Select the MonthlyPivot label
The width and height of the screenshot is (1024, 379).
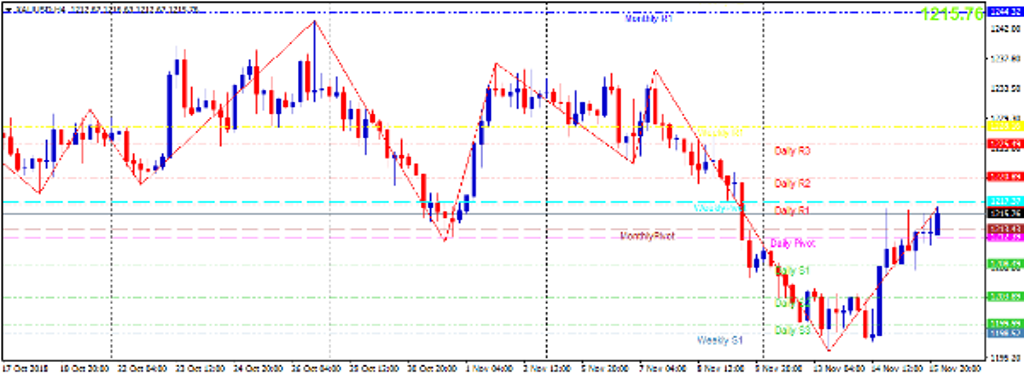pyautogui.click(x=647, y=235)
